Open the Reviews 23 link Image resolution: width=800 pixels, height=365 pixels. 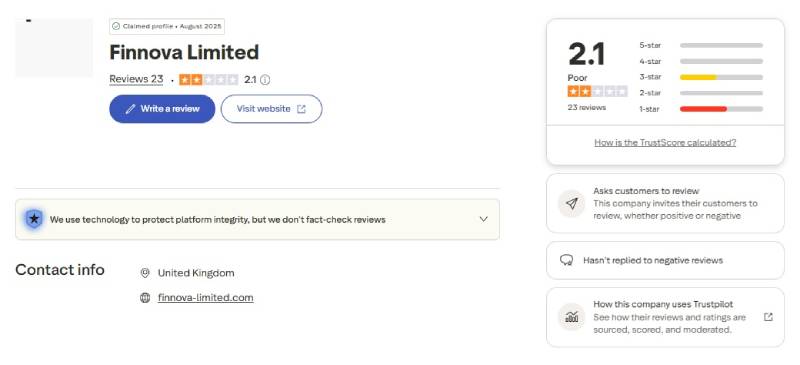tap(136, 79)
